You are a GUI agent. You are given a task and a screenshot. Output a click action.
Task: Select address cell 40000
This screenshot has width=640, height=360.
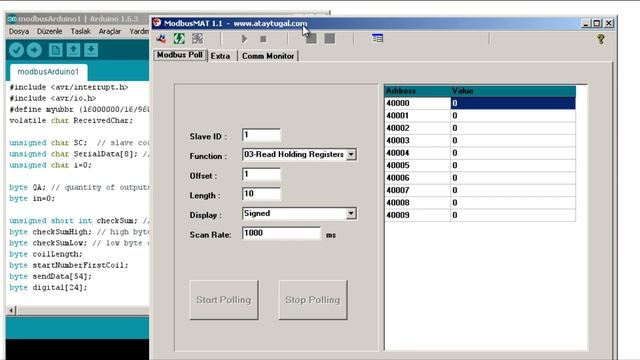[x=417, y=103]
